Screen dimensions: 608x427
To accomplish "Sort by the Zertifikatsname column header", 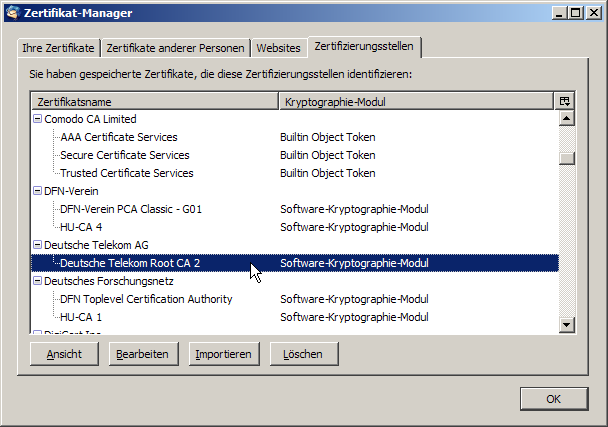I will pos(154,102).
